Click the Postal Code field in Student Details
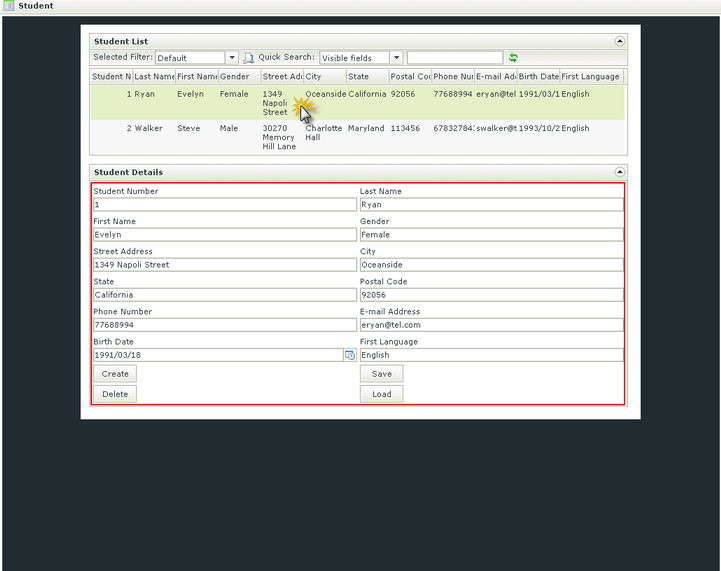Image resolution: width=721 pixels, height=571 pixels. coord(492,295)
